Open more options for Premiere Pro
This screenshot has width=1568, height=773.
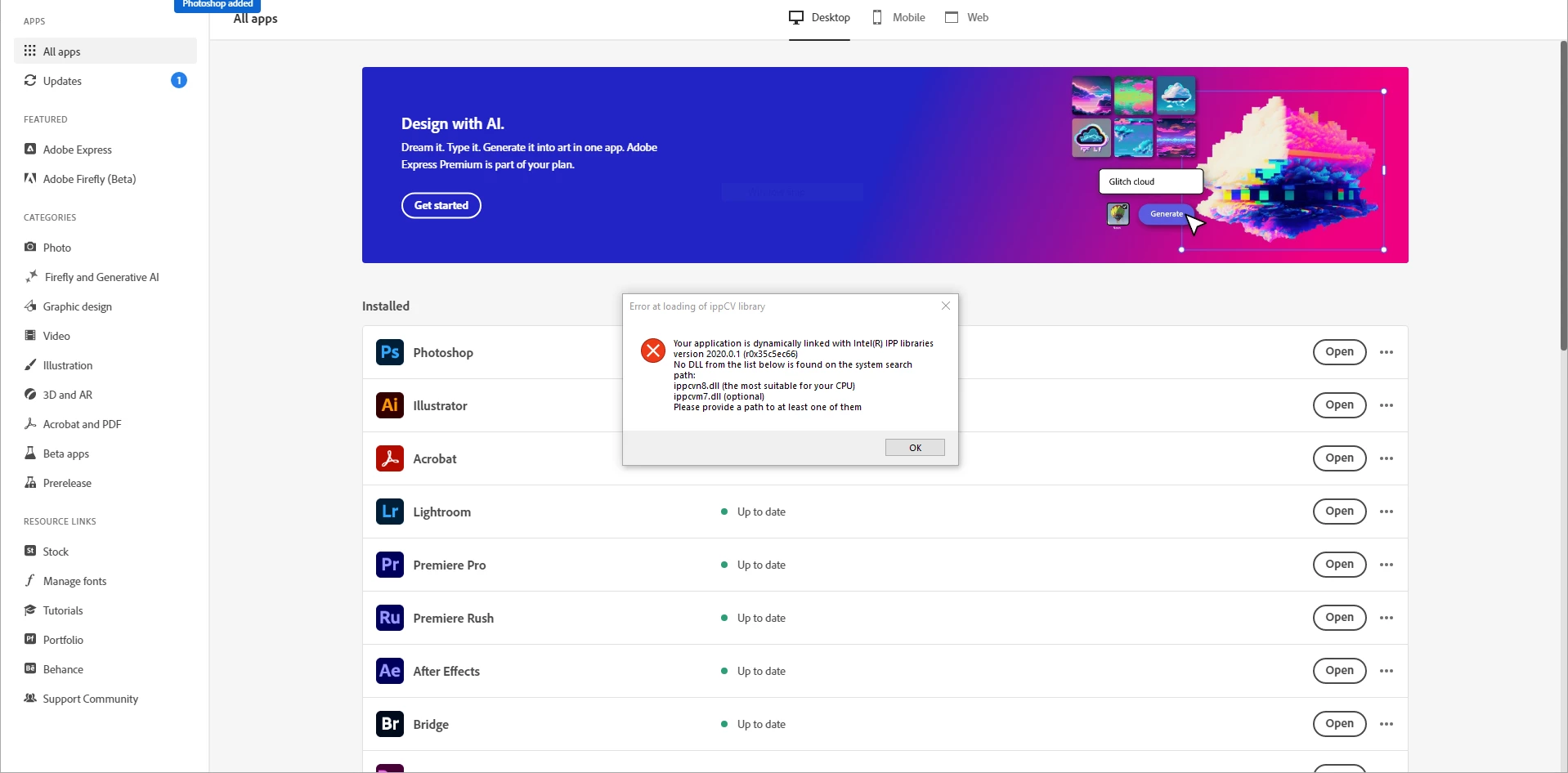(x=1387, y=565)
